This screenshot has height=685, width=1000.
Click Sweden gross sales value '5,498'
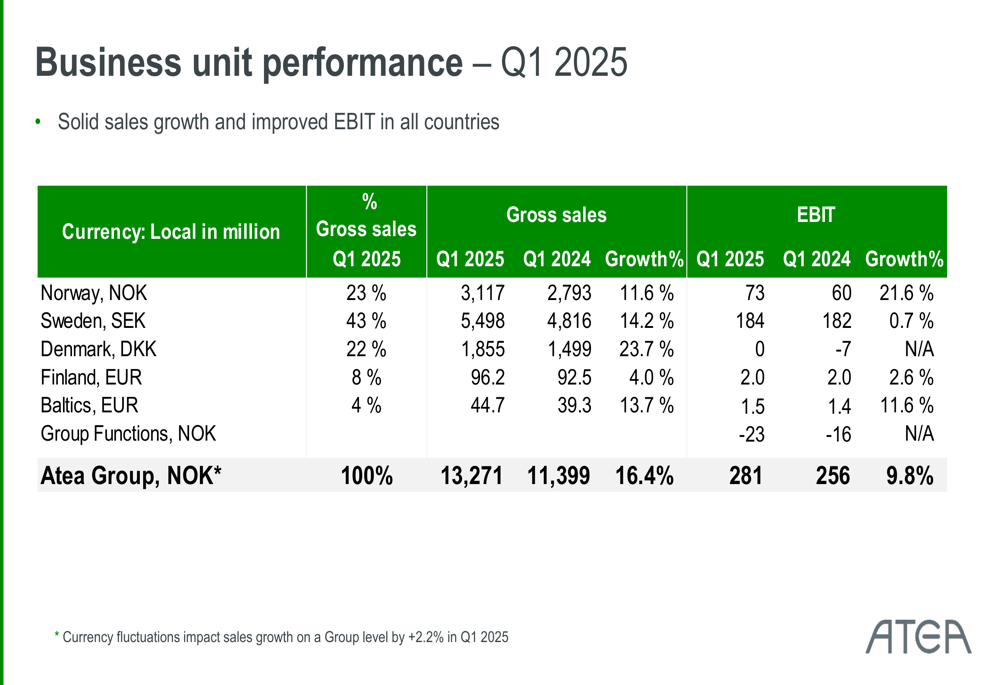[x=483, y=321]
